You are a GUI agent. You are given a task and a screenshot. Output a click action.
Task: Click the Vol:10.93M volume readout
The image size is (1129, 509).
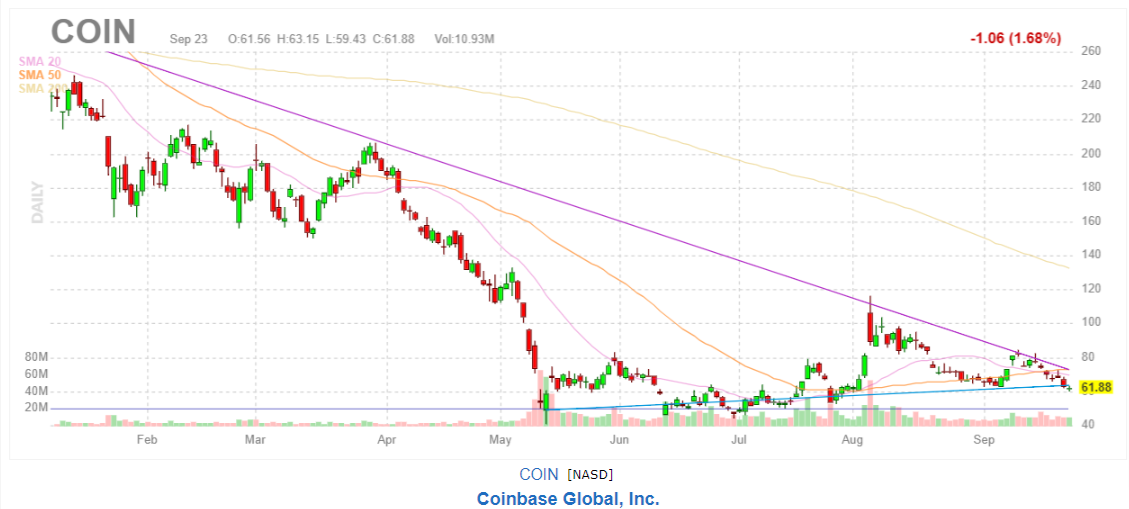coord(465,39)
